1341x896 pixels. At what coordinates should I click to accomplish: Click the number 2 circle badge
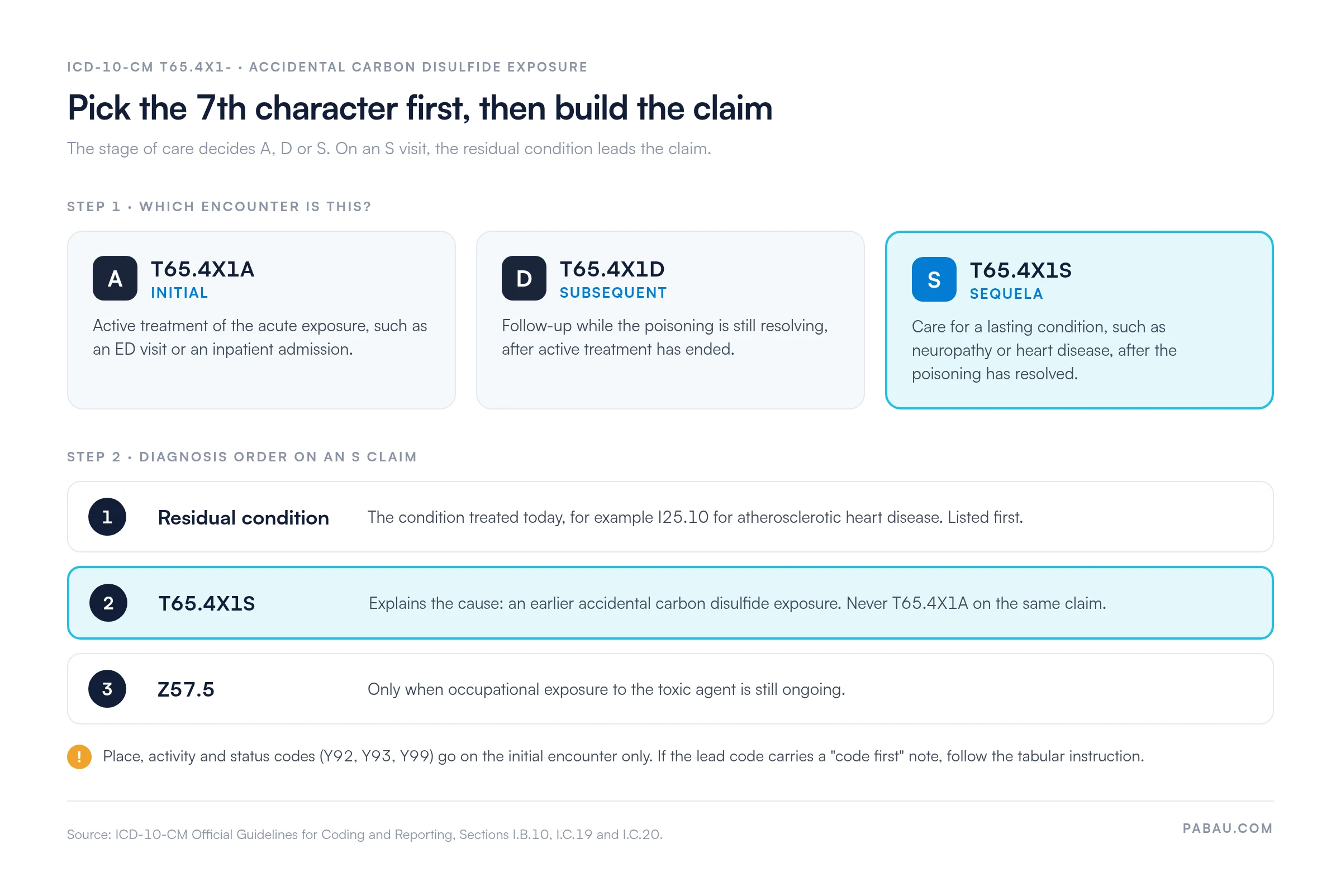(x=108, y=603)
